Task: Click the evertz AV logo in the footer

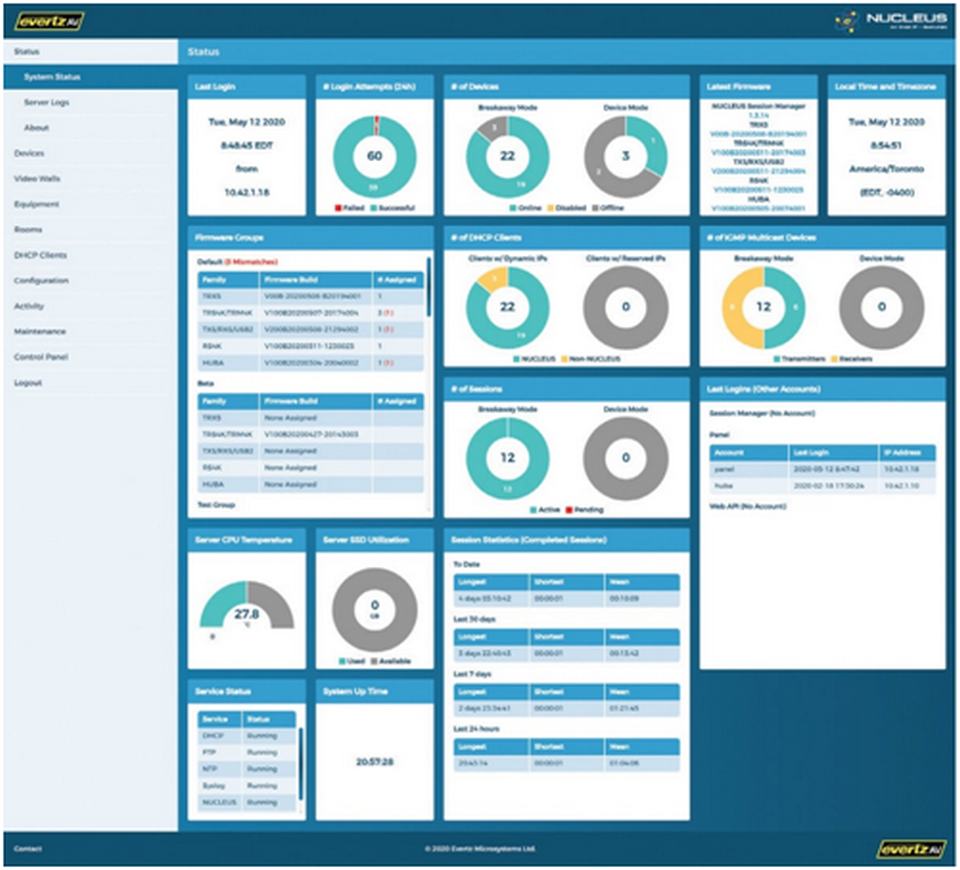Action: tap(911, 849)
